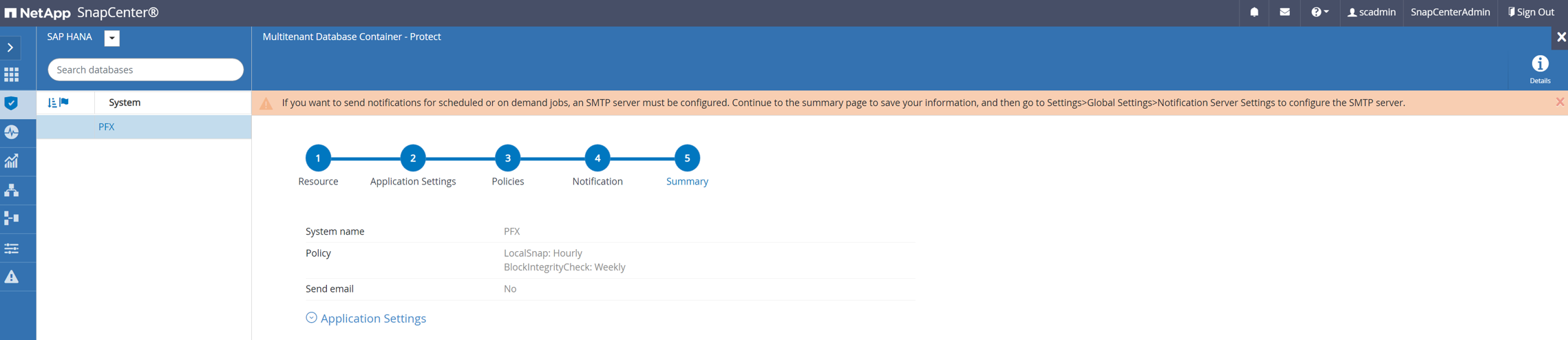Open the Resources shield icon
The width and height of the screenshot is (1568, 340).
click(x=12, y=103)
